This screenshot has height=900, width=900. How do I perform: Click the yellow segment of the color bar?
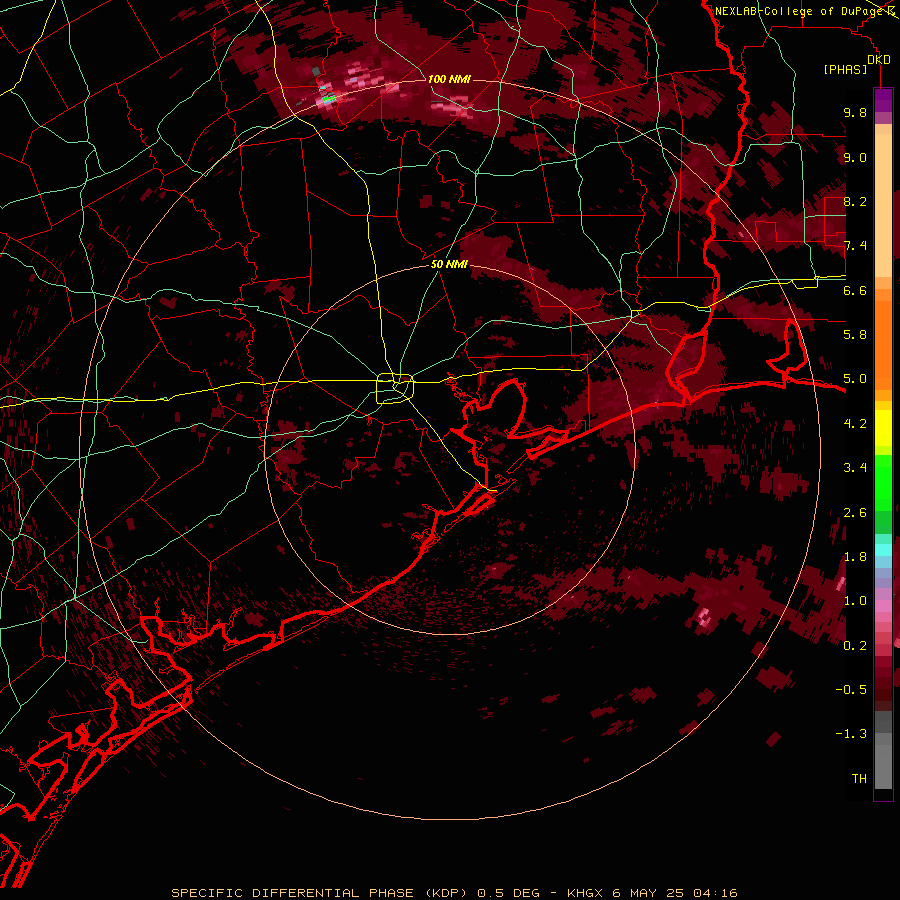(x=883, y=428)
